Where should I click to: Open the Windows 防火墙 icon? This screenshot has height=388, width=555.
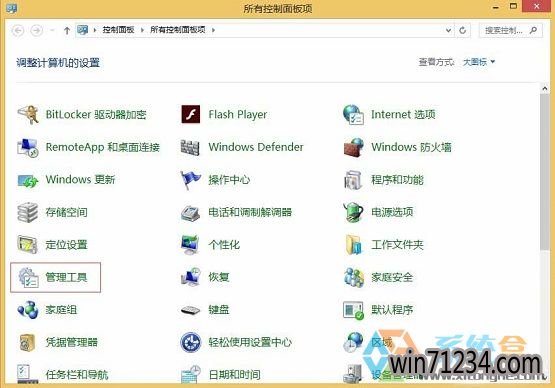click(x=353, y=147)
